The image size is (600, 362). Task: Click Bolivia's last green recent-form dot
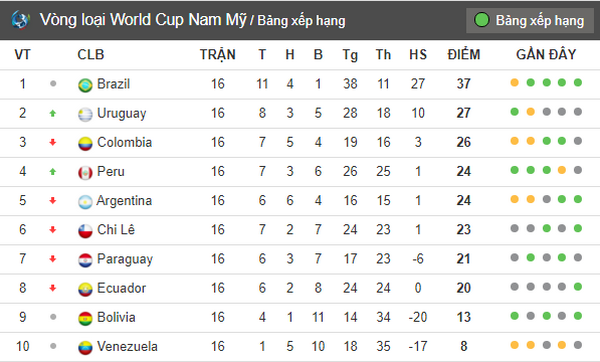[x=578, y=316]
